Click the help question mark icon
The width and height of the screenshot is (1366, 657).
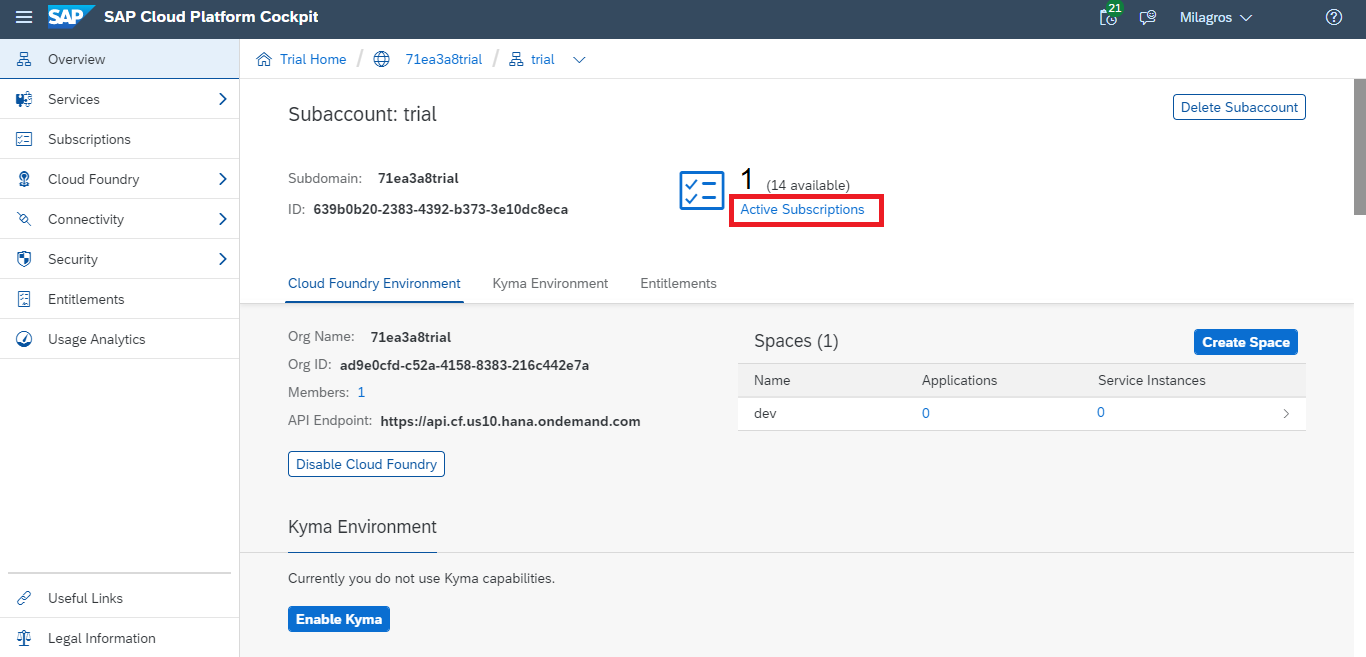(x=1333, y=18)
